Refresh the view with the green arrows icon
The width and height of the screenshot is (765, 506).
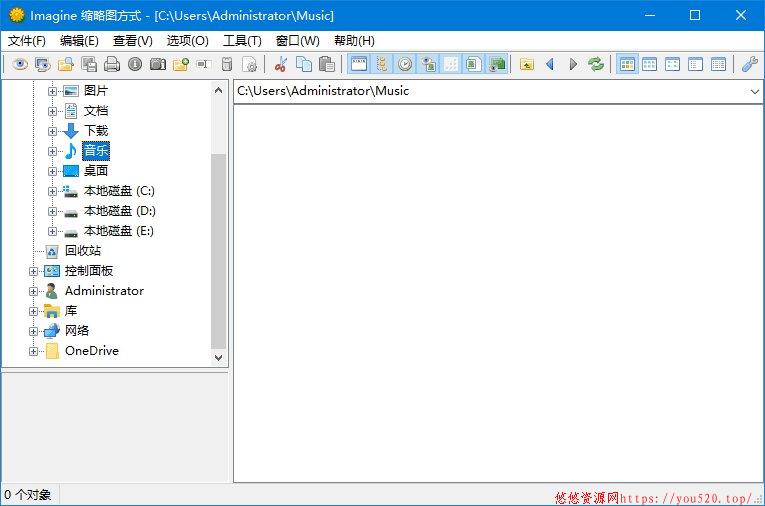coord(596,64)
